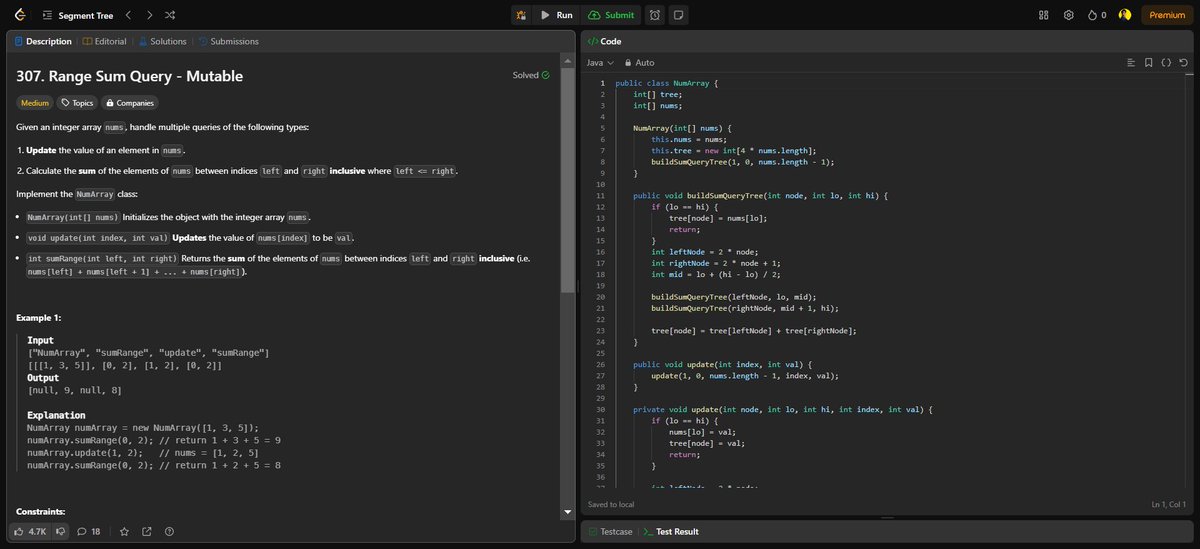This screenshot has height=549, width=1200.
Task: Like the problem with thumbs up 4.7K
Action: [x=31, y=531]
